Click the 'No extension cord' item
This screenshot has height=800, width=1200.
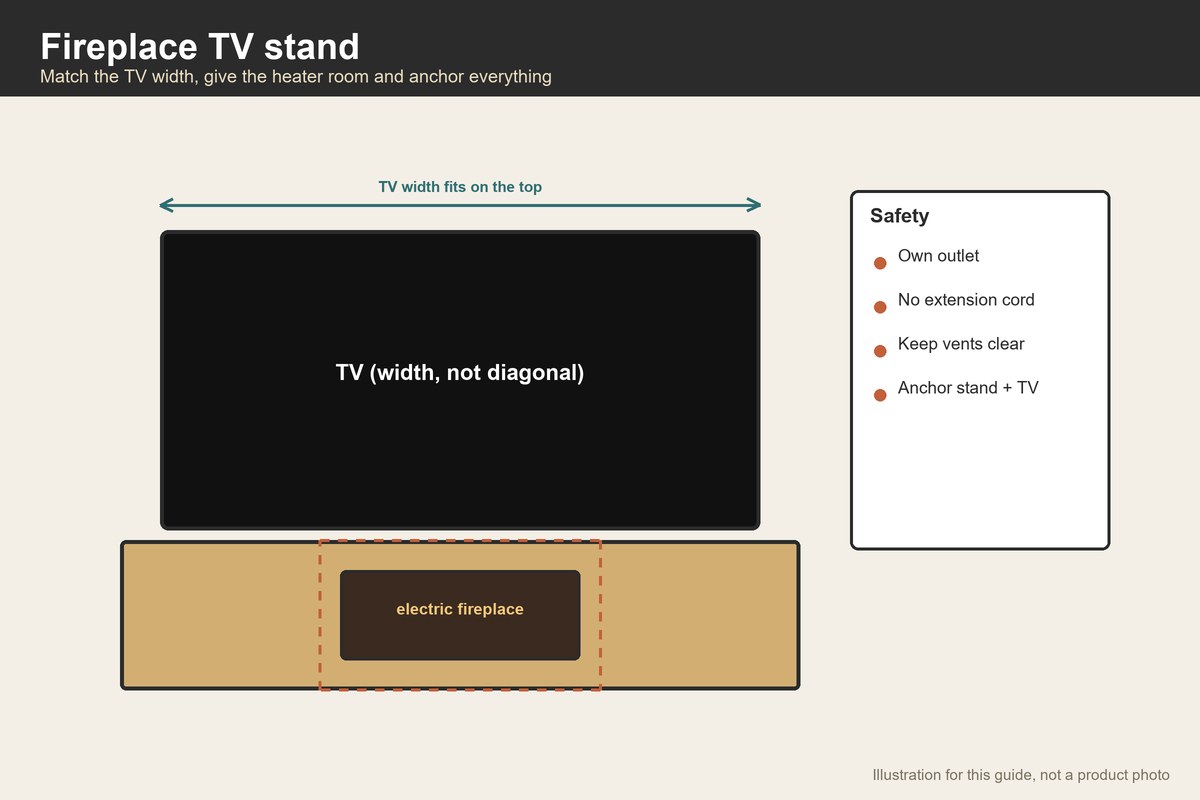point(966,300)
